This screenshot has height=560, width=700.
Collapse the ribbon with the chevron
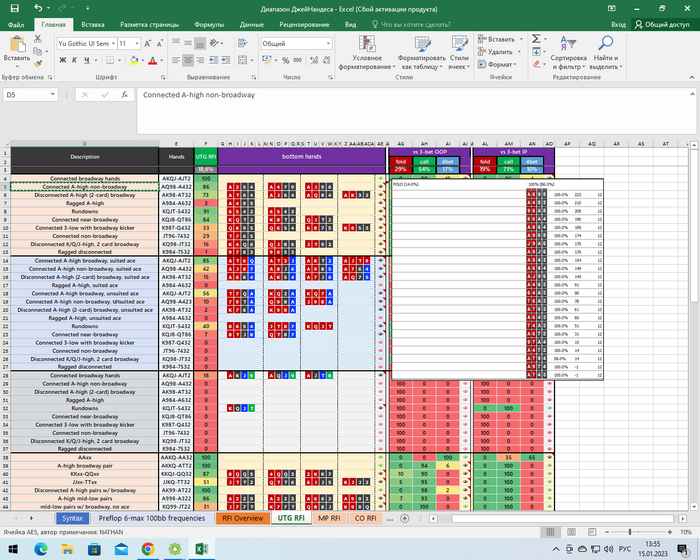pyautogui.click(x=692, y=77)
